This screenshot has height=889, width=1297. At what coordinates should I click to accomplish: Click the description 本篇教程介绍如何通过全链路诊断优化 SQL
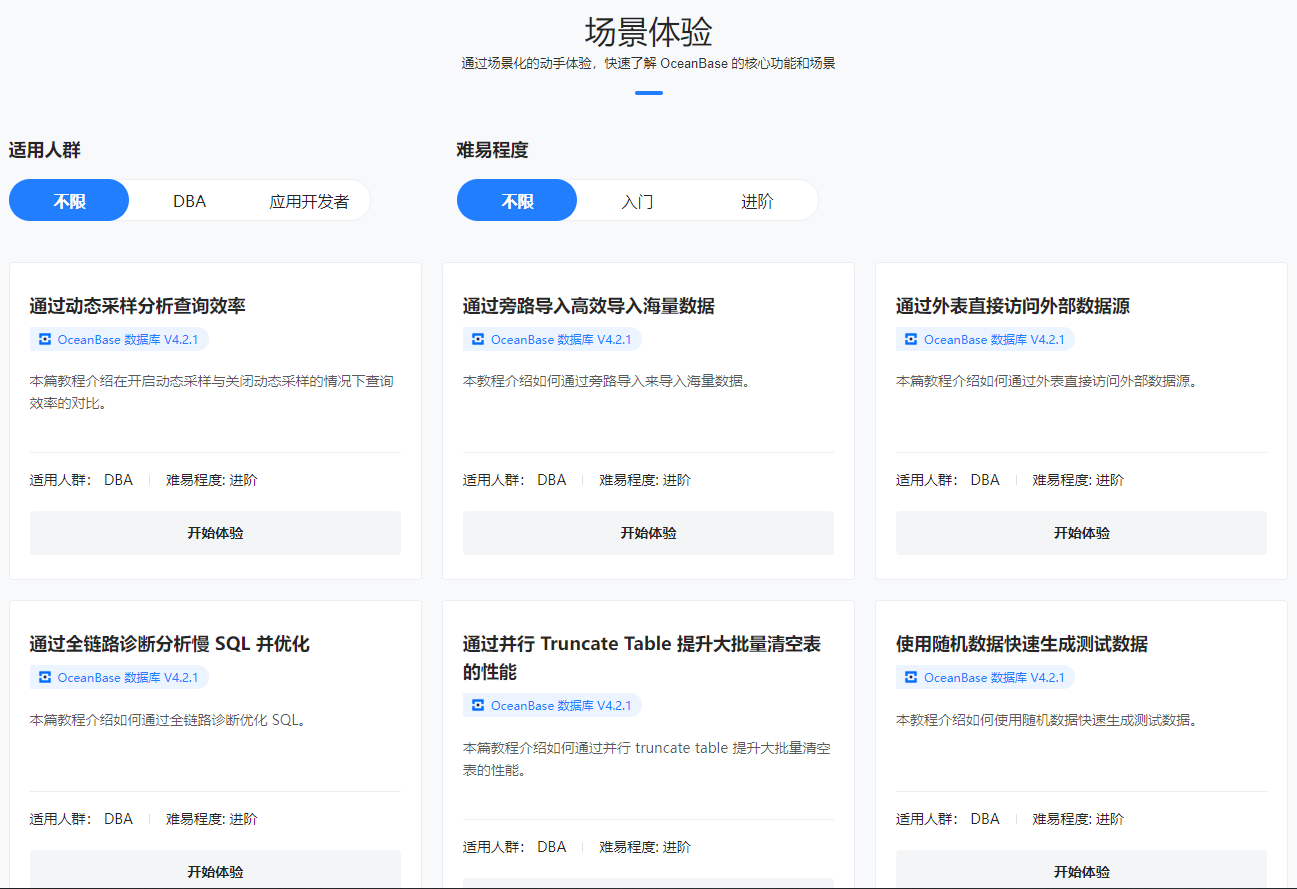coord(167,720)
